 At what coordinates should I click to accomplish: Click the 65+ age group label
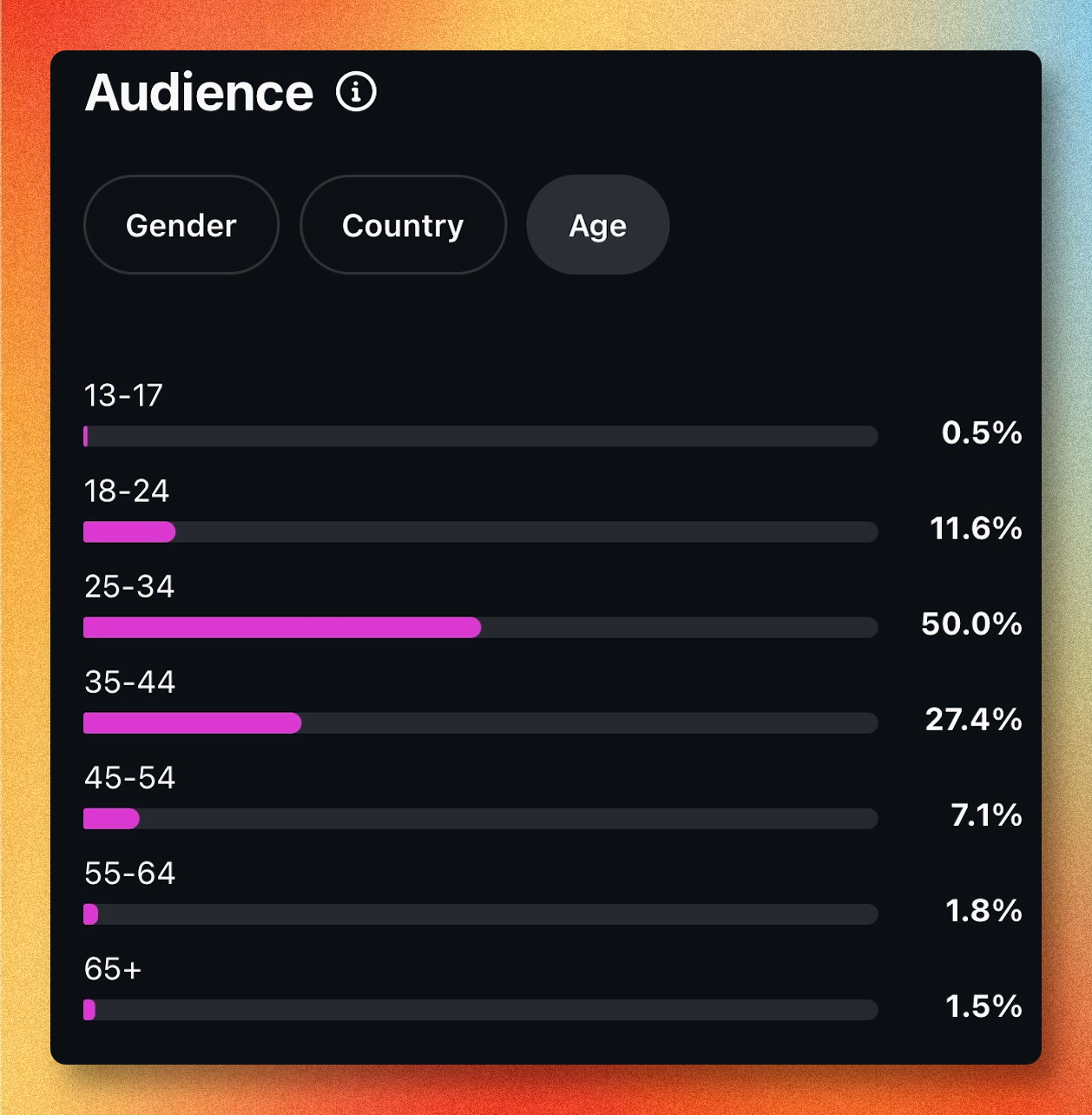click(113, 969)
